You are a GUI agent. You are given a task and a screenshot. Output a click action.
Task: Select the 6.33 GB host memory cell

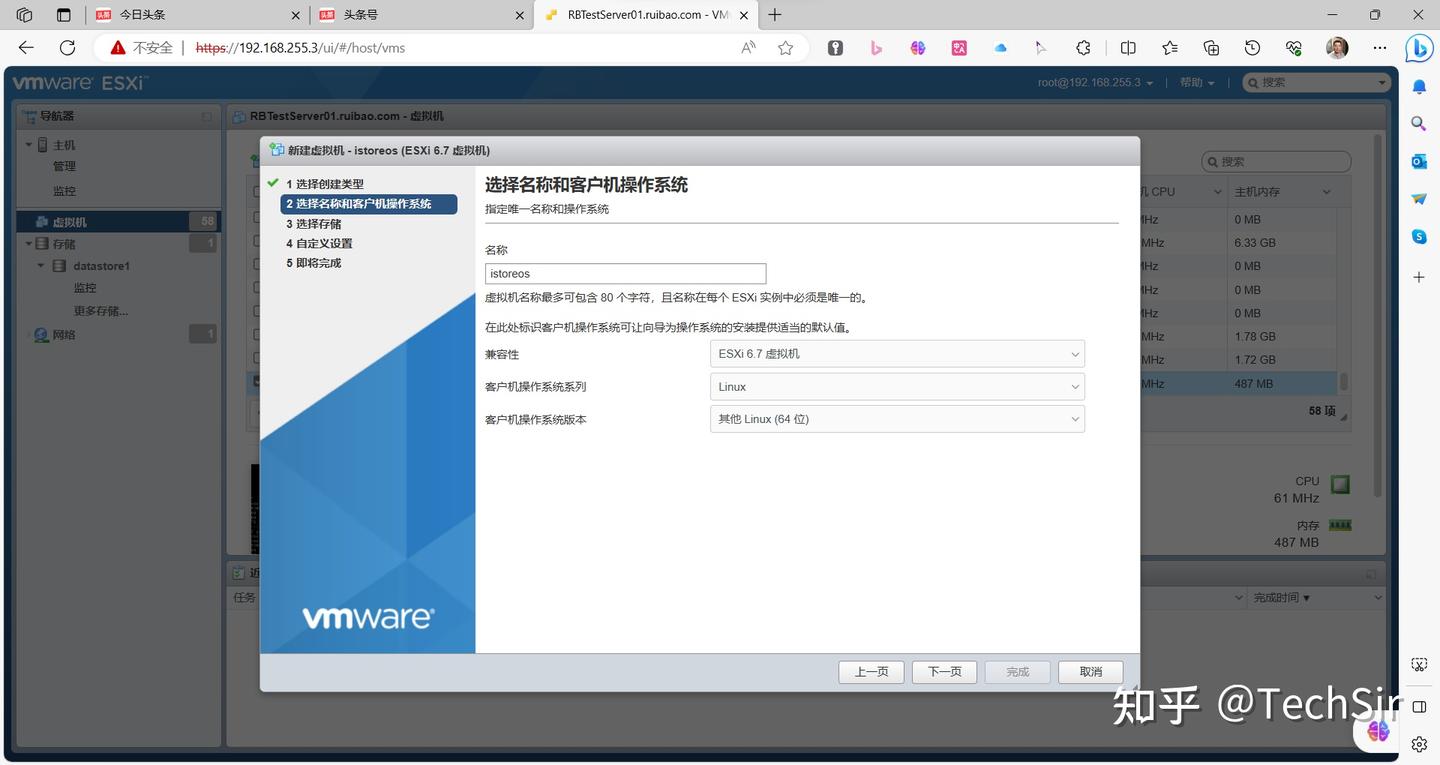[x=1282, y=243]
